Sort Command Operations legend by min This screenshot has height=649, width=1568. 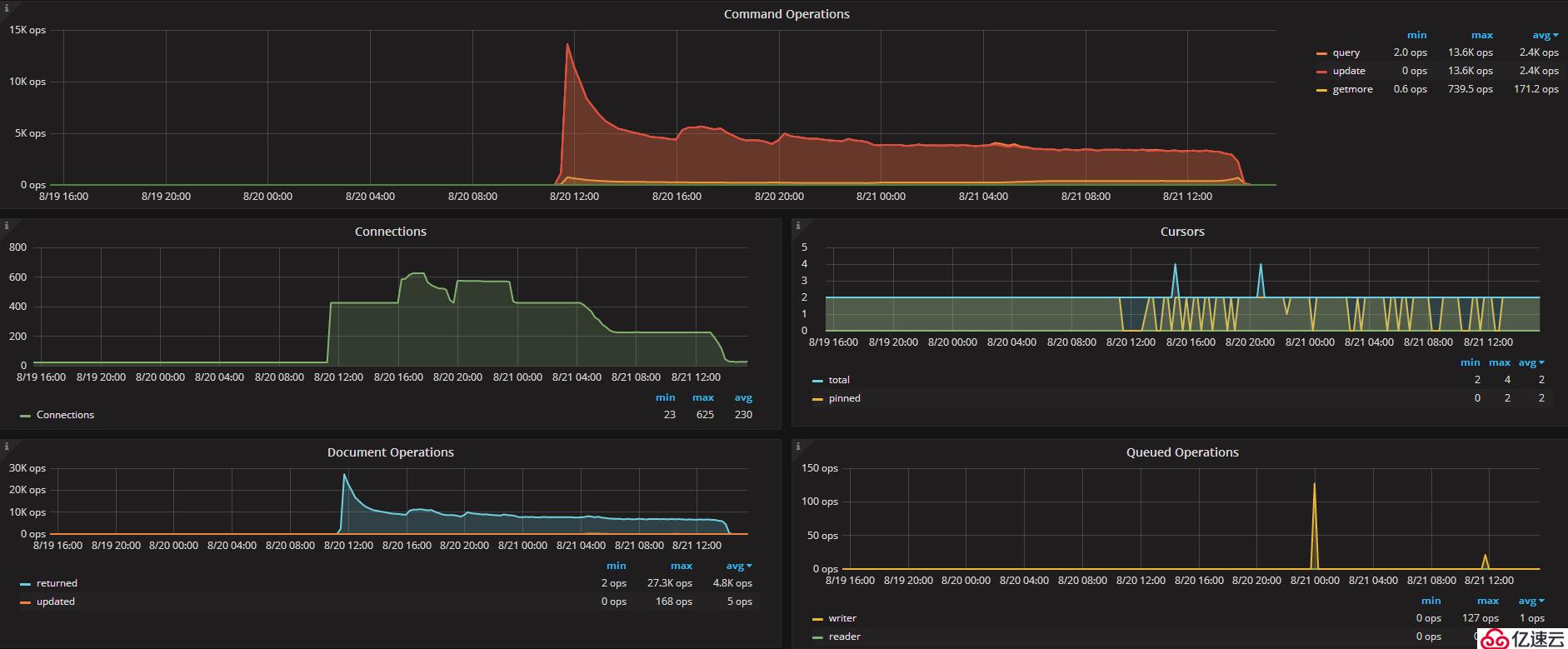pyautogui.click(x=1416, y=35)
